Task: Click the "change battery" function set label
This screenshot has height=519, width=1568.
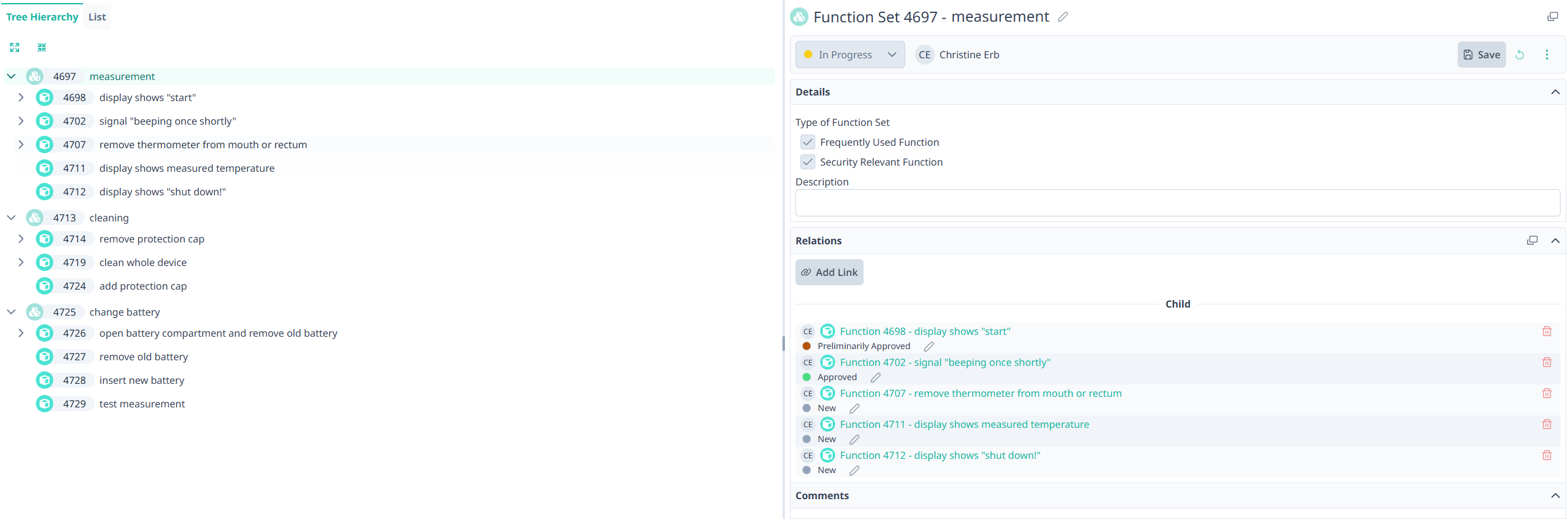Action: point(125,312)
